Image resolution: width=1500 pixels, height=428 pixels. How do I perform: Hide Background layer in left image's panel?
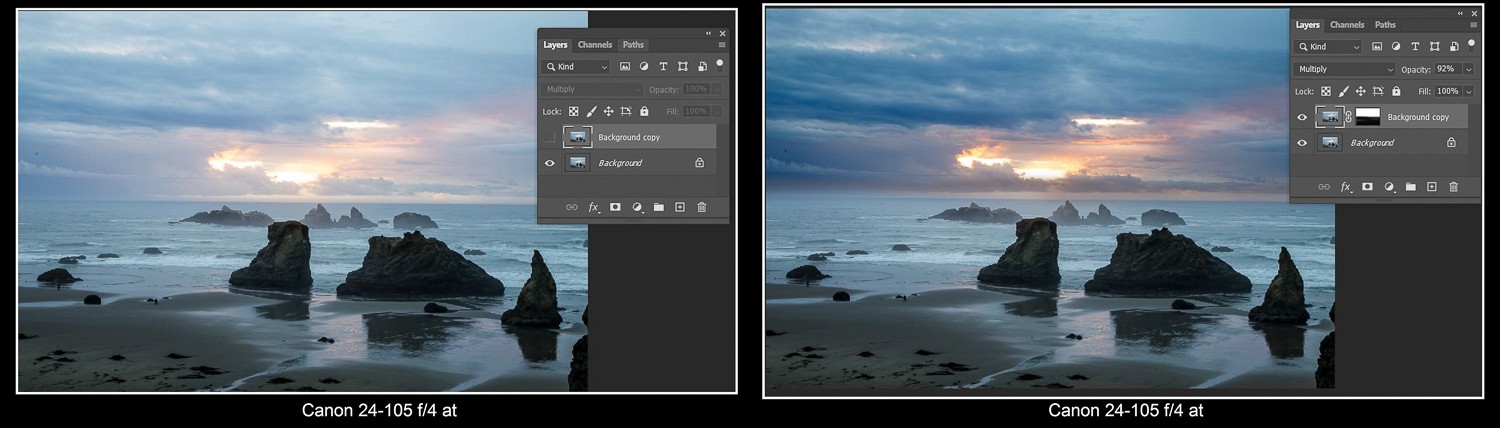pyautogui.click(x=550, y=163)
